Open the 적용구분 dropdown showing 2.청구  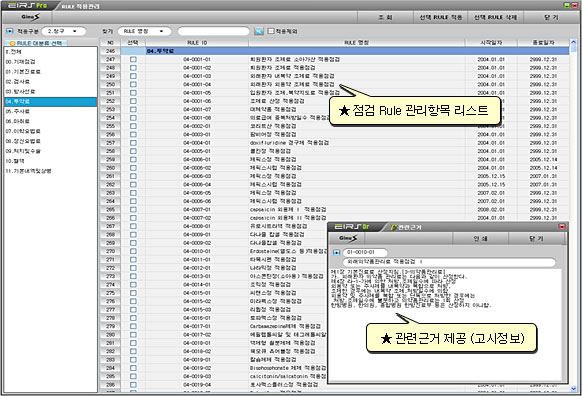pyautogui.click(x=64, y=31)
